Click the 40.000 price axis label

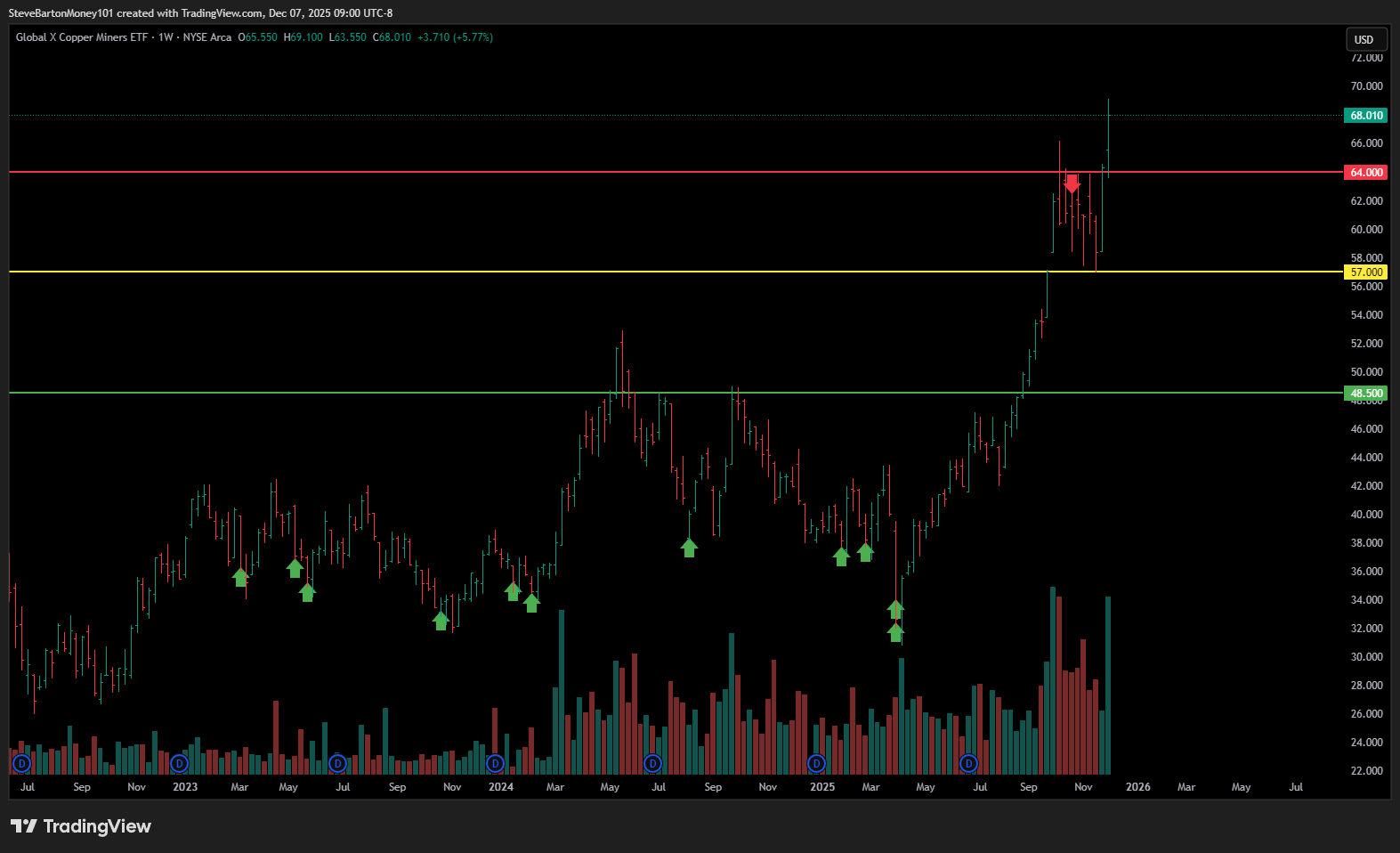coord(1366,515)
